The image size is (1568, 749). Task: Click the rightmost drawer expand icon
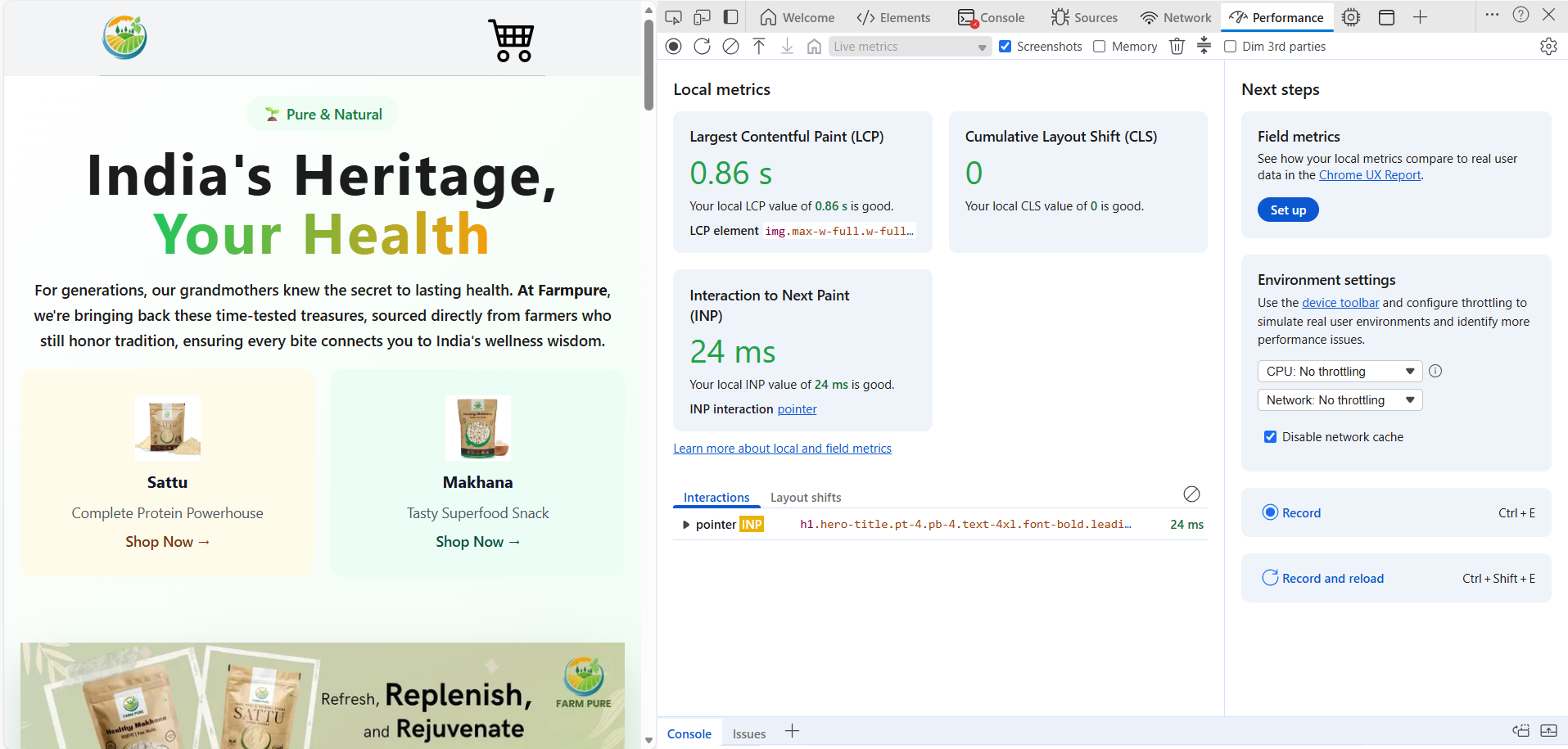point(1548,731)
